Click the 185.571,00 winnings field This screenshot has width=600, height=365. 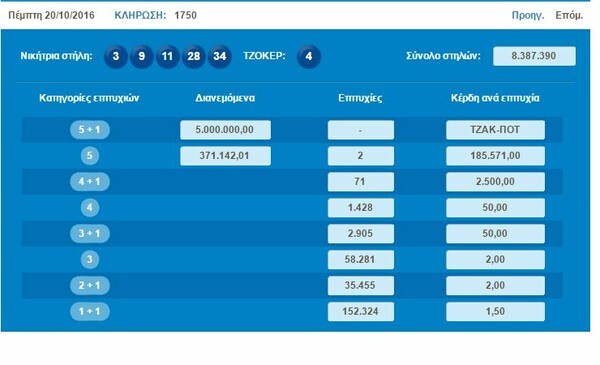pos(495,156)
